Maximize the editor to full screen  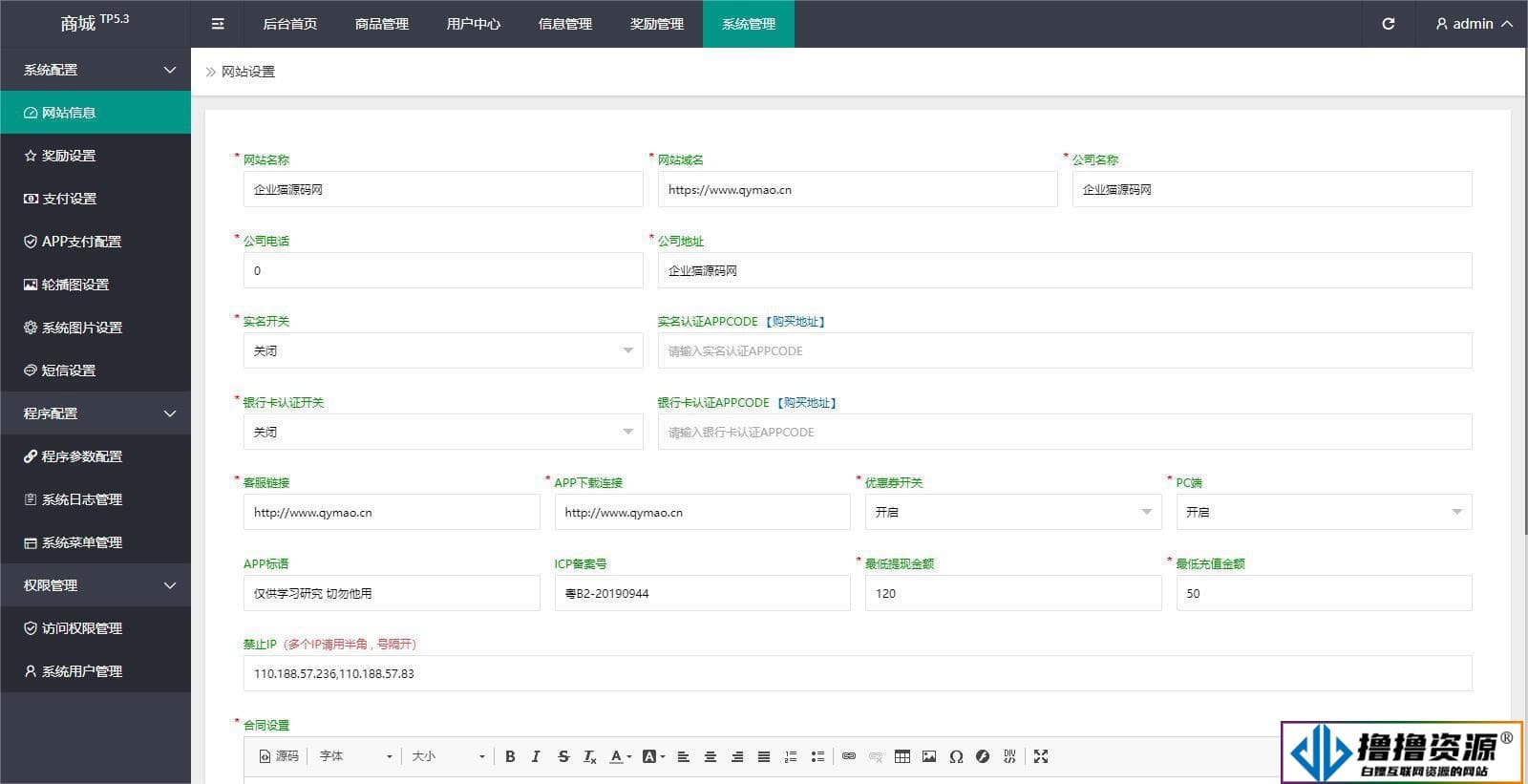click(x=1041, y=756)
